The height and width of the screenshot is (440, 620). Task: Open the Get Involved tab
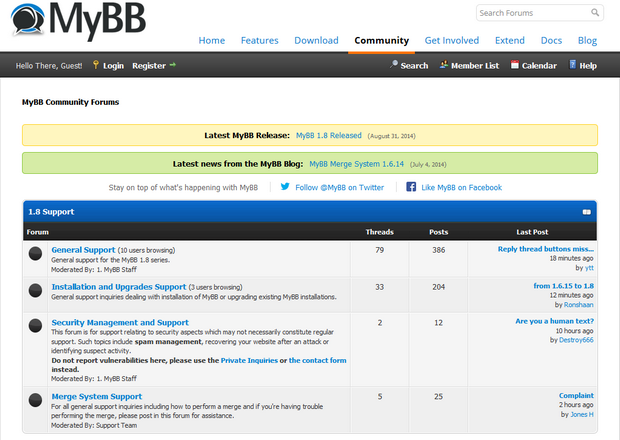(x=452, y=40)
